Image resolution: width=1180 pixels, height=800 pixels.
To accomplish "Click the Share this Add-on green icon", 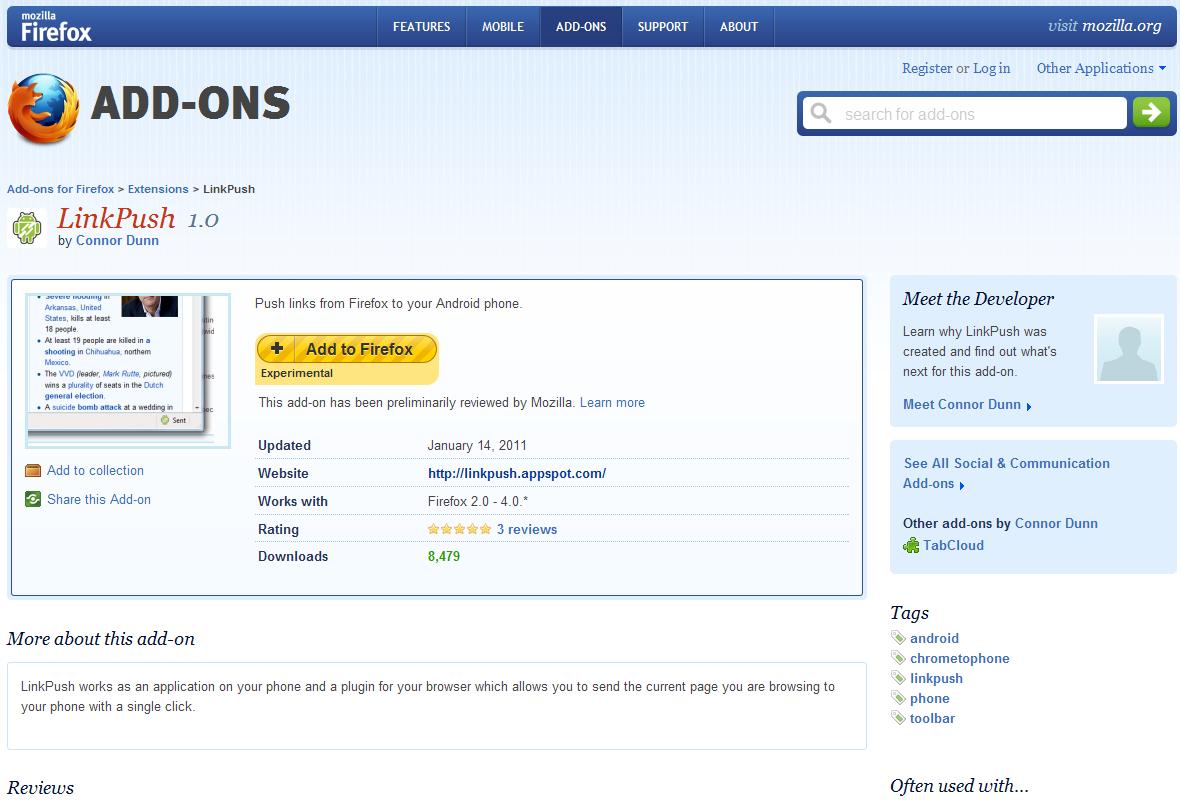I will point(33,499).
